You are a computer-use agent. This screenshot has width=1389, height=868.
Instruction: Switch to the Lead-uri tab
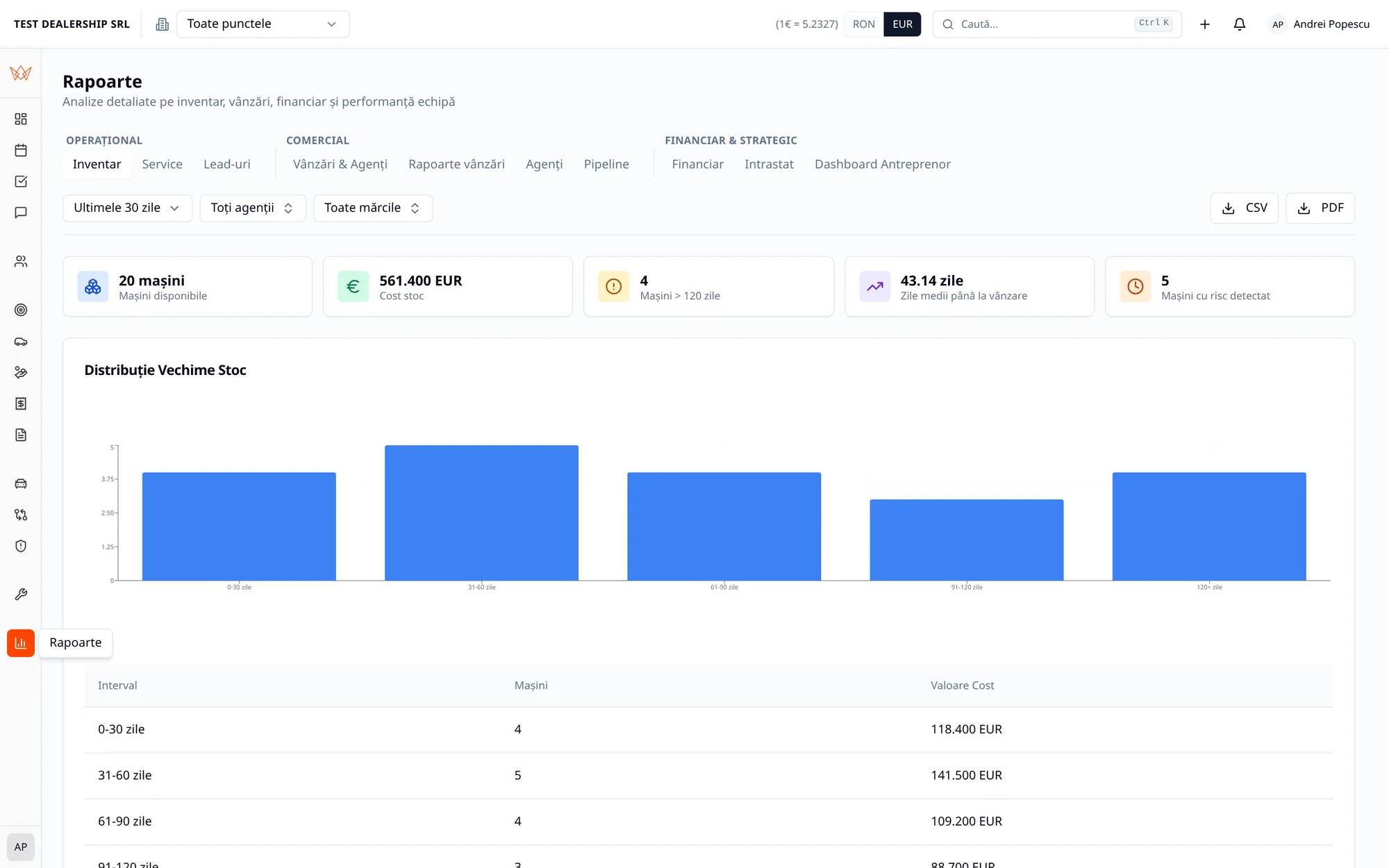(x=227, y=165)
